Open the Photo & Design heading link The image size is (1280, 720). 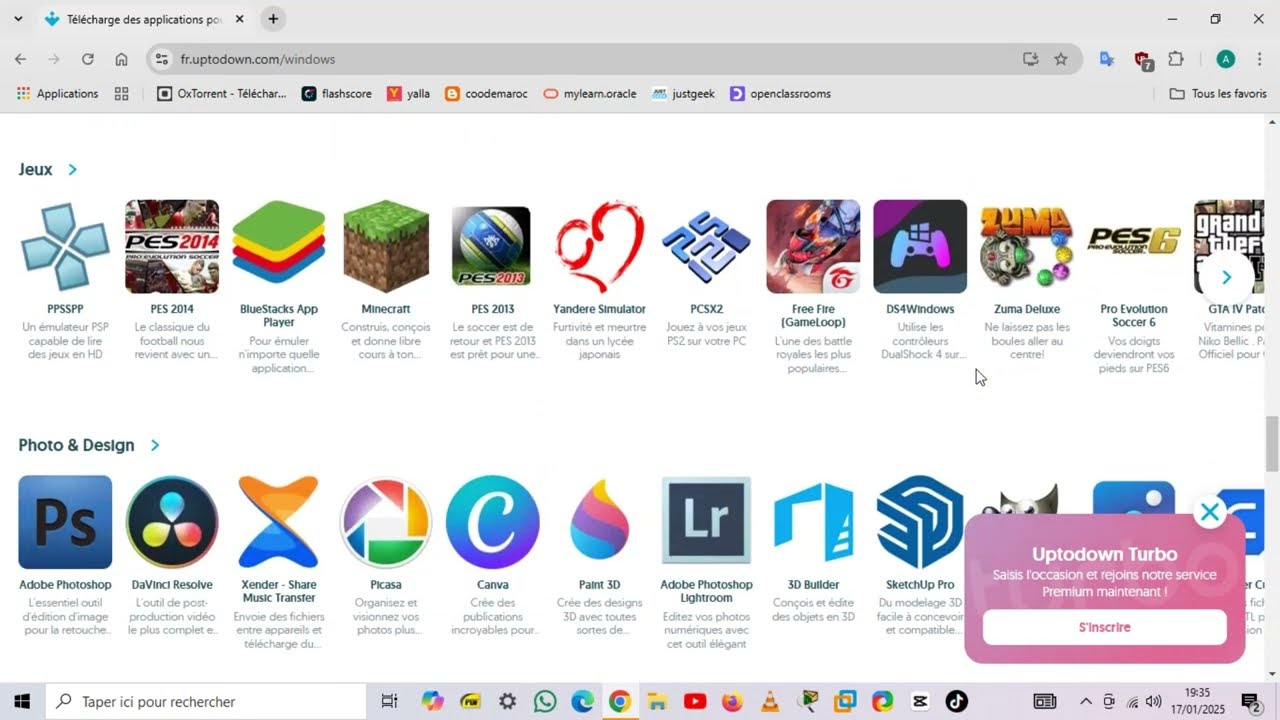[x=76, y=445]
